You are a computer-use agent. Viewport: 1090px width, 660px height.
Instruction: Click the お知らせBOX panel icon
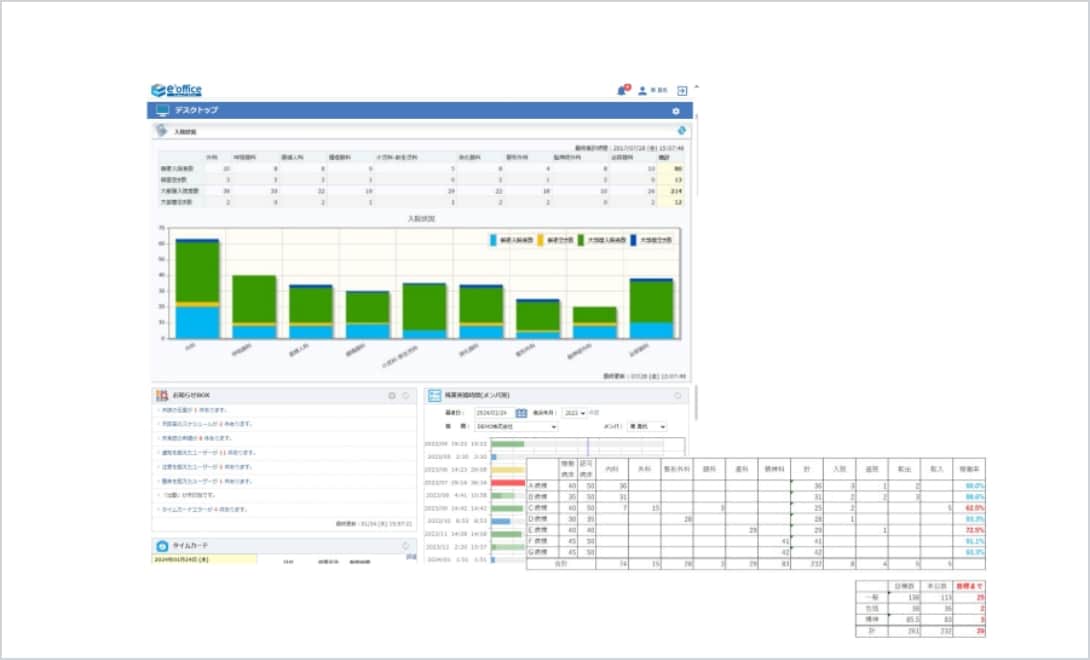tap(162, 395)
